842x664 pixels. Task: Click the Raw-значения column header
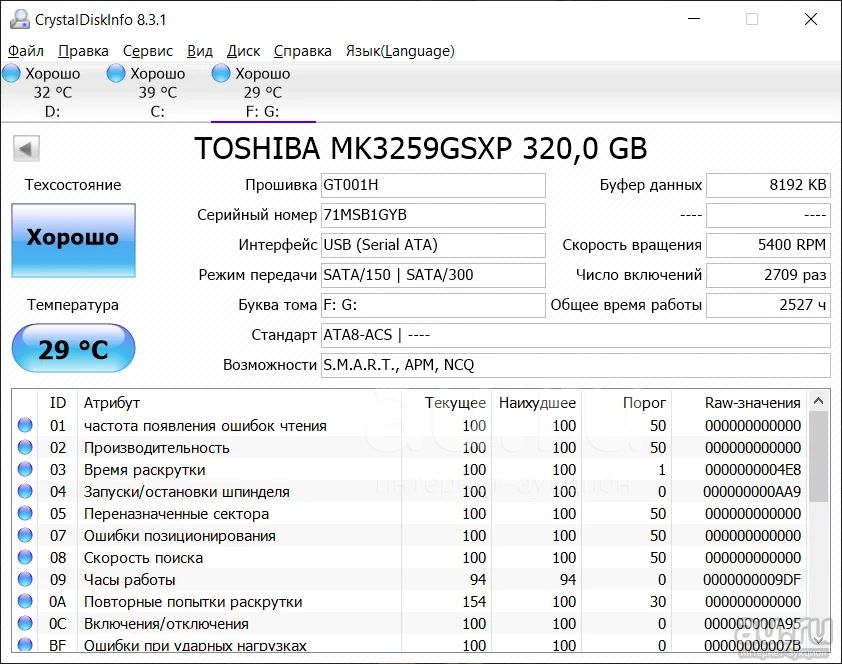tap(739, 403)
